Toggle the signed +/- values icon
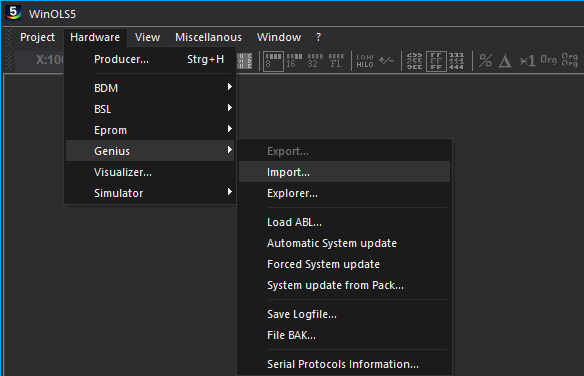 tap(386, 60)
